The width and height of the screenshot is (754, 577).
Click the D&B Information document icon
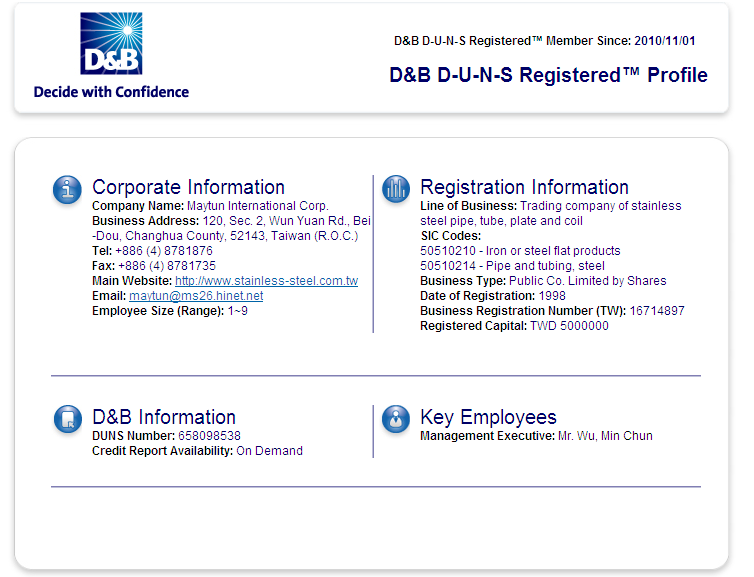[x=68, y=419]
